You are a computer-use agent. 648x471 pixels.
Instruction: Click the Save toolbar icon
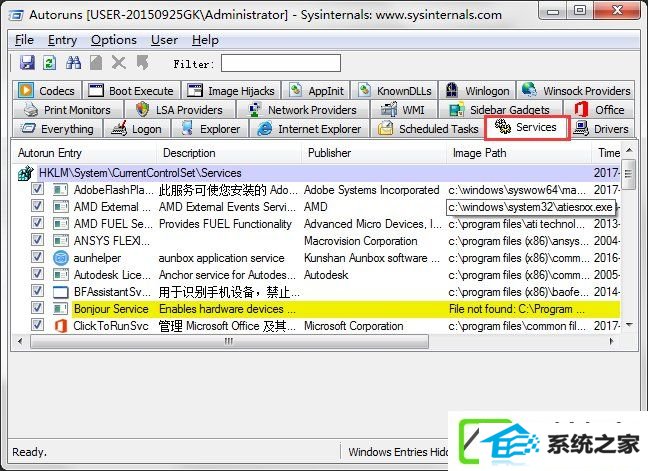[27, 63]
